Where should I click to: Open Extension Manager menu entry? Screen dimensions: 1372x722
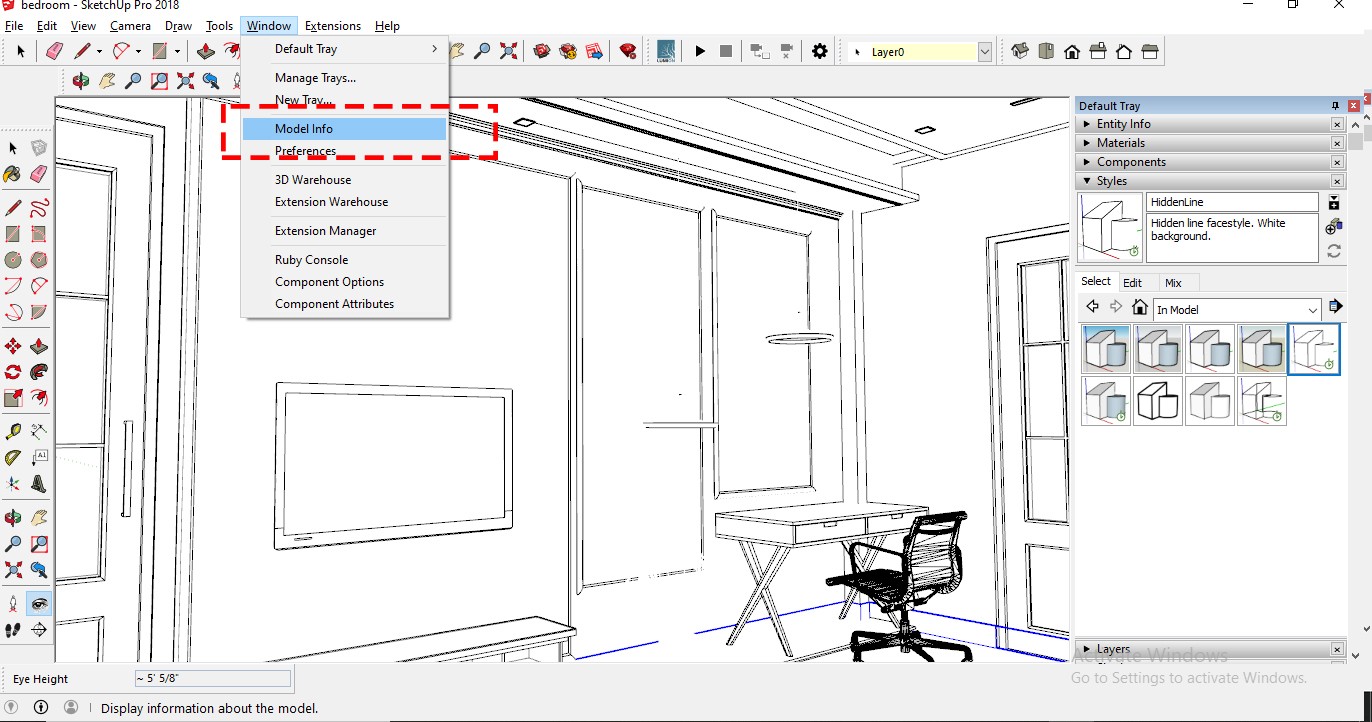[325, 231]
